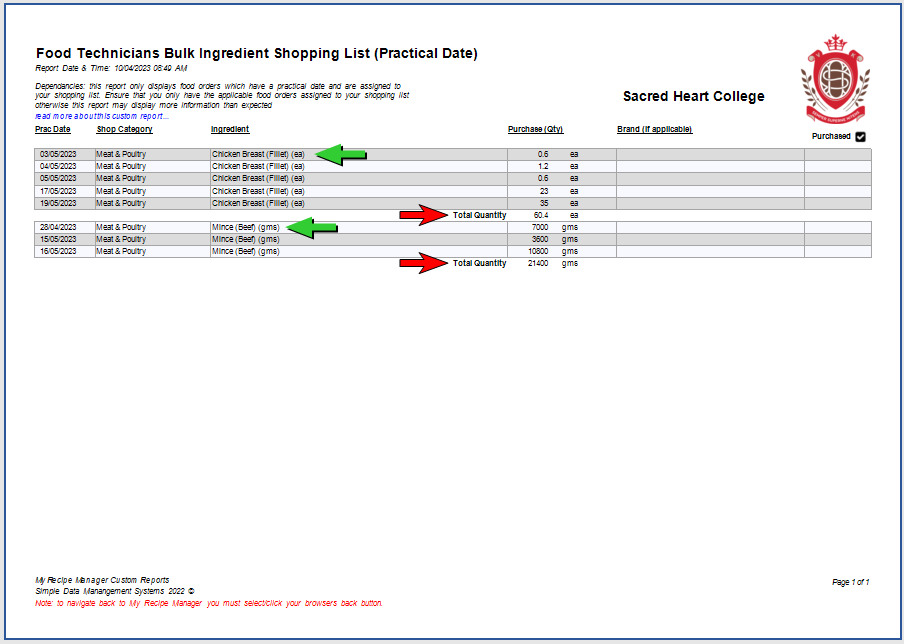
Task: Click the Sacred Heart College heading text
Action: (693, 97)
